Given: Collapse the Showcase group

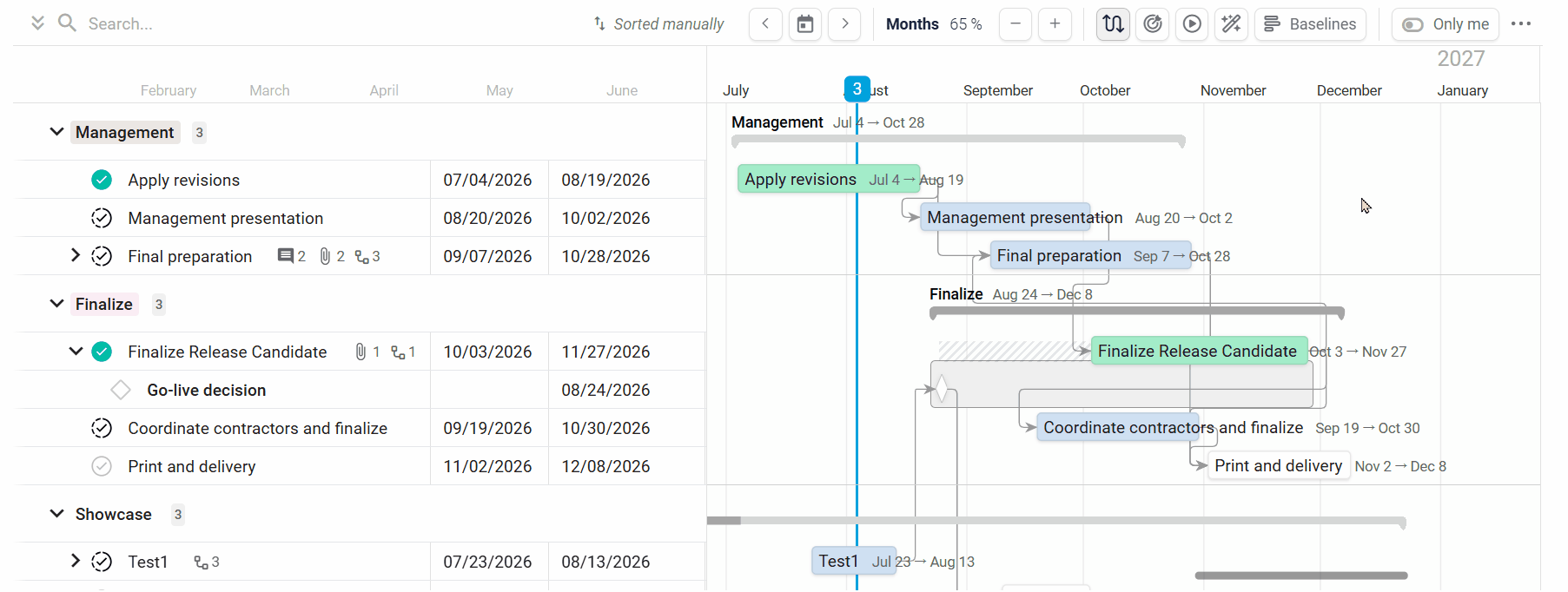Looking at the screenshot, I should [x=56, y=514].
